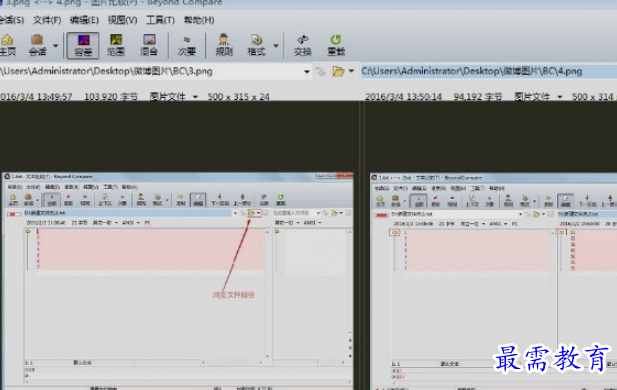
Task: Open the 帮助(H) menu
Action: pyautogui.click(x=199, y=20)
